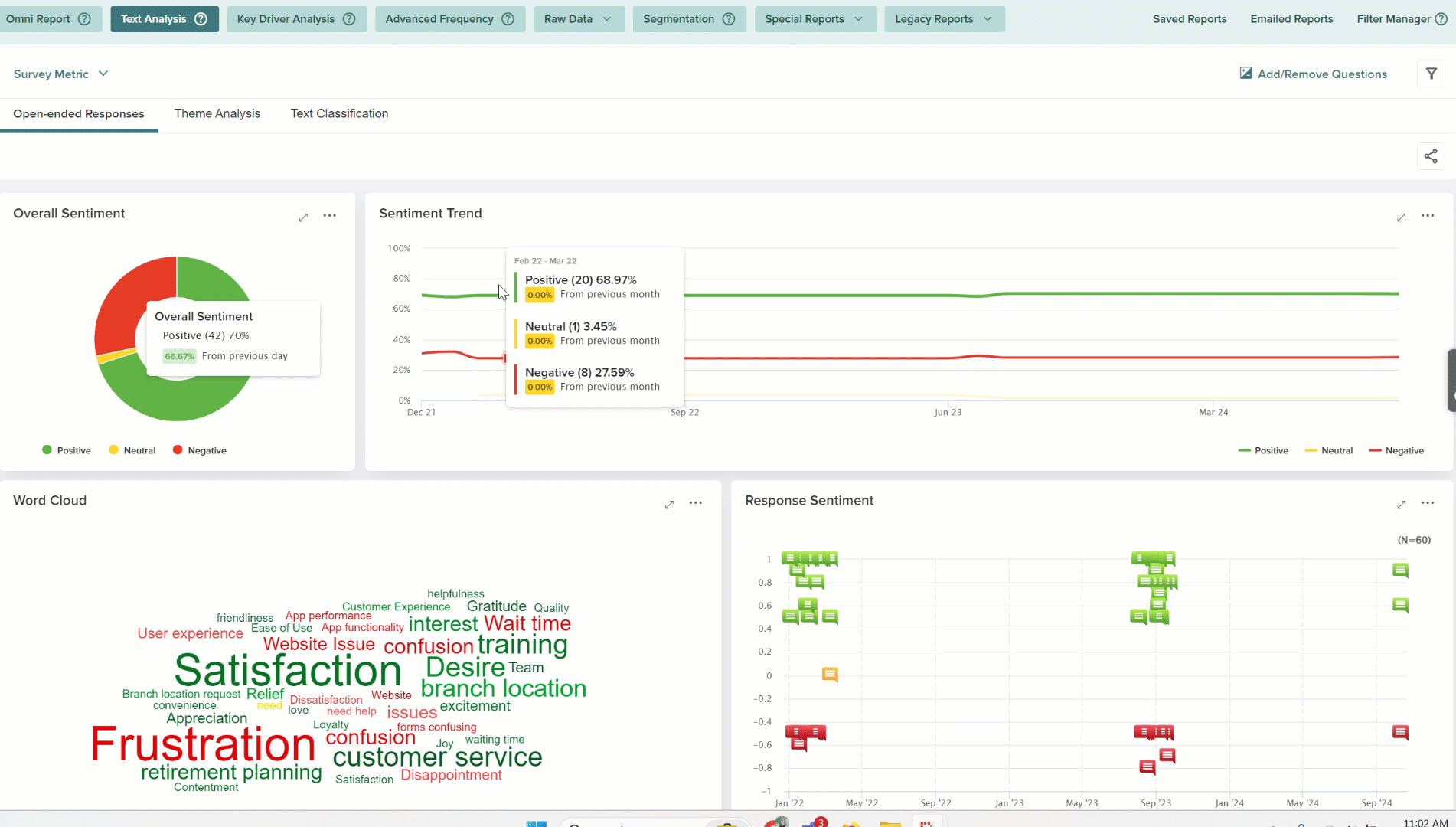Expand the Word Cloud widget
1456x827 pixels.
[x=669, y=505]
